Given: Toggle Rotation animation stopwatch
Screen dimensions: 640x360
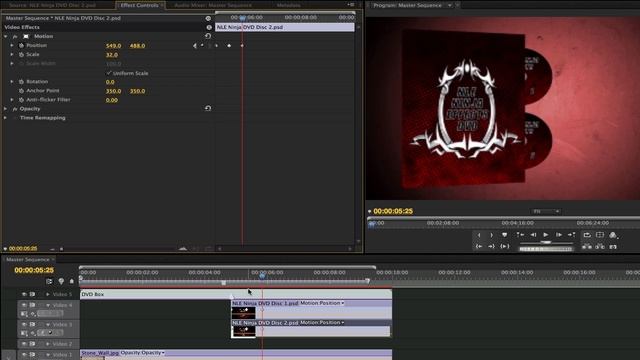Looking at the screenshot, I should (x=21, y=82).
